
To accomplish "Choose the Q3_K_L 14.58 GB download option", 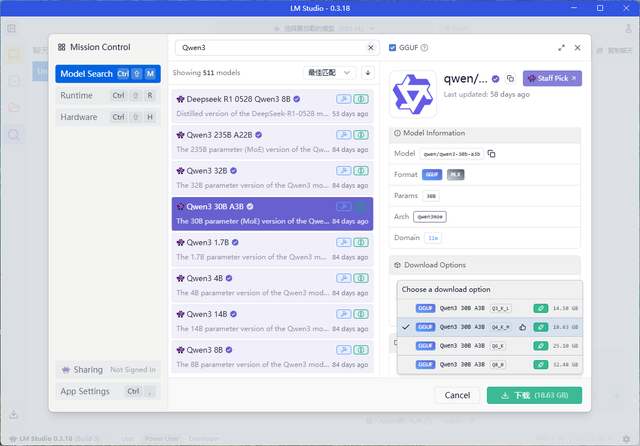I will pos(489,308).
